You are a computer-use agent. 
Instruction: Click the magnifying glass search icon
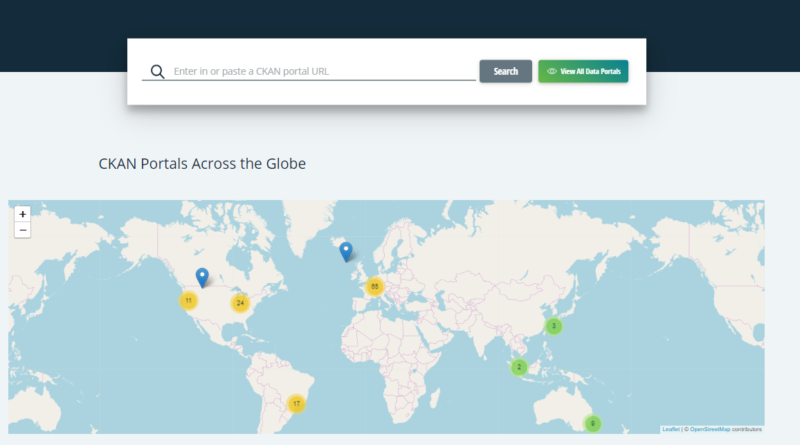157,71
